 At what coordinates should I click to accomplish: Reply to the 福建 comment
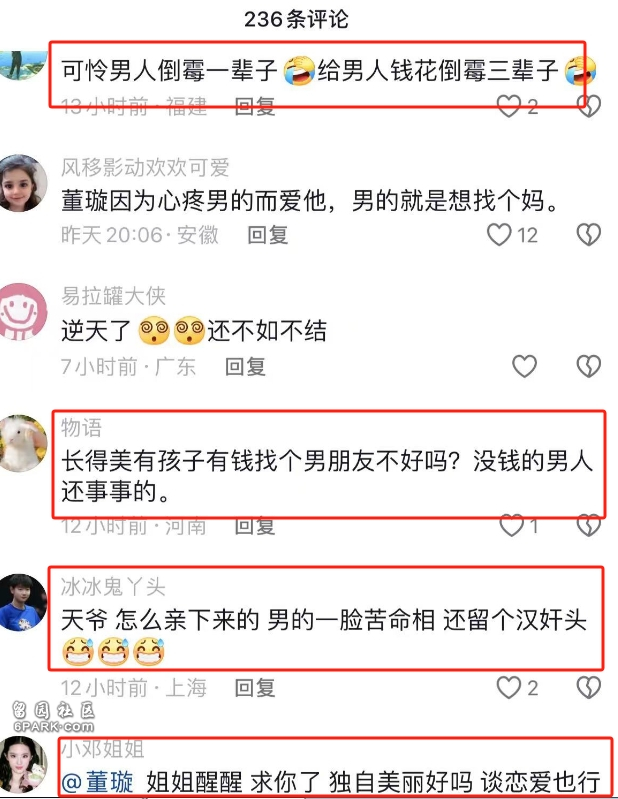[255, 106]
